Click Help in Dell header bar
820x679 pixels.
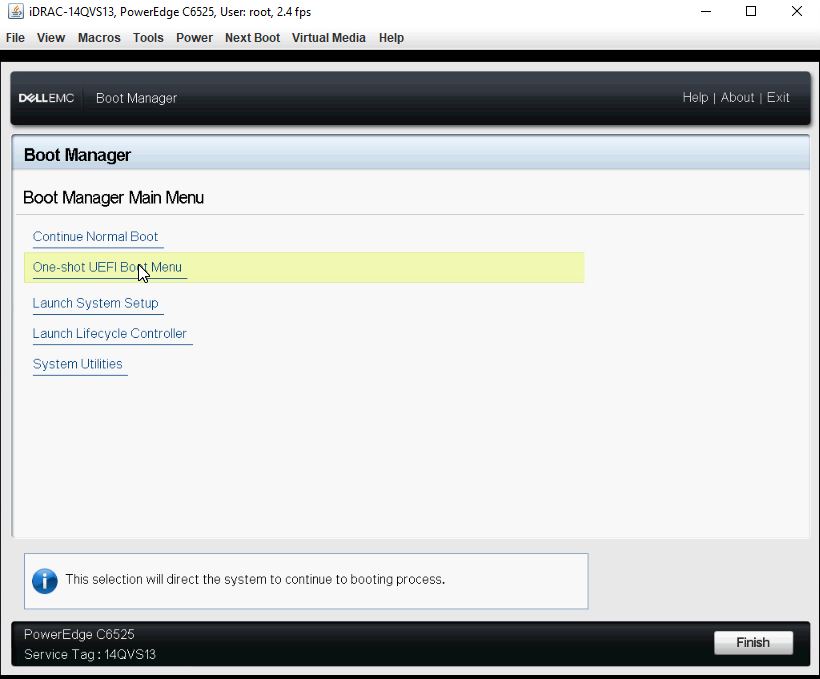(x=695, y=98)
